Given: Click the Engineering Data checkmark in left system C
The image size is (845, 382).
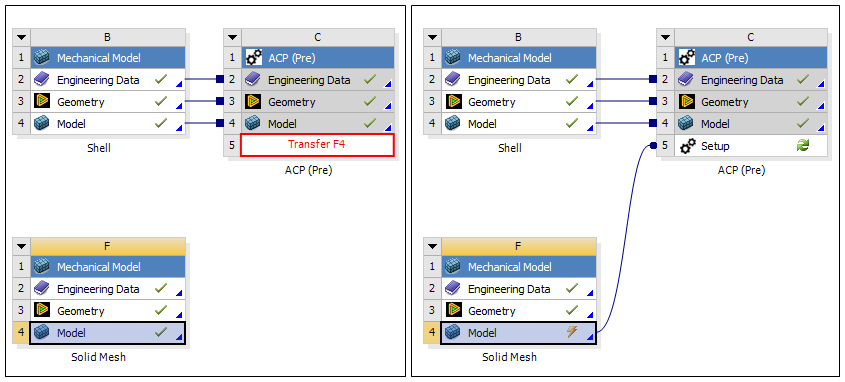Looking at the screenshot, I should (x=369, y=79).
